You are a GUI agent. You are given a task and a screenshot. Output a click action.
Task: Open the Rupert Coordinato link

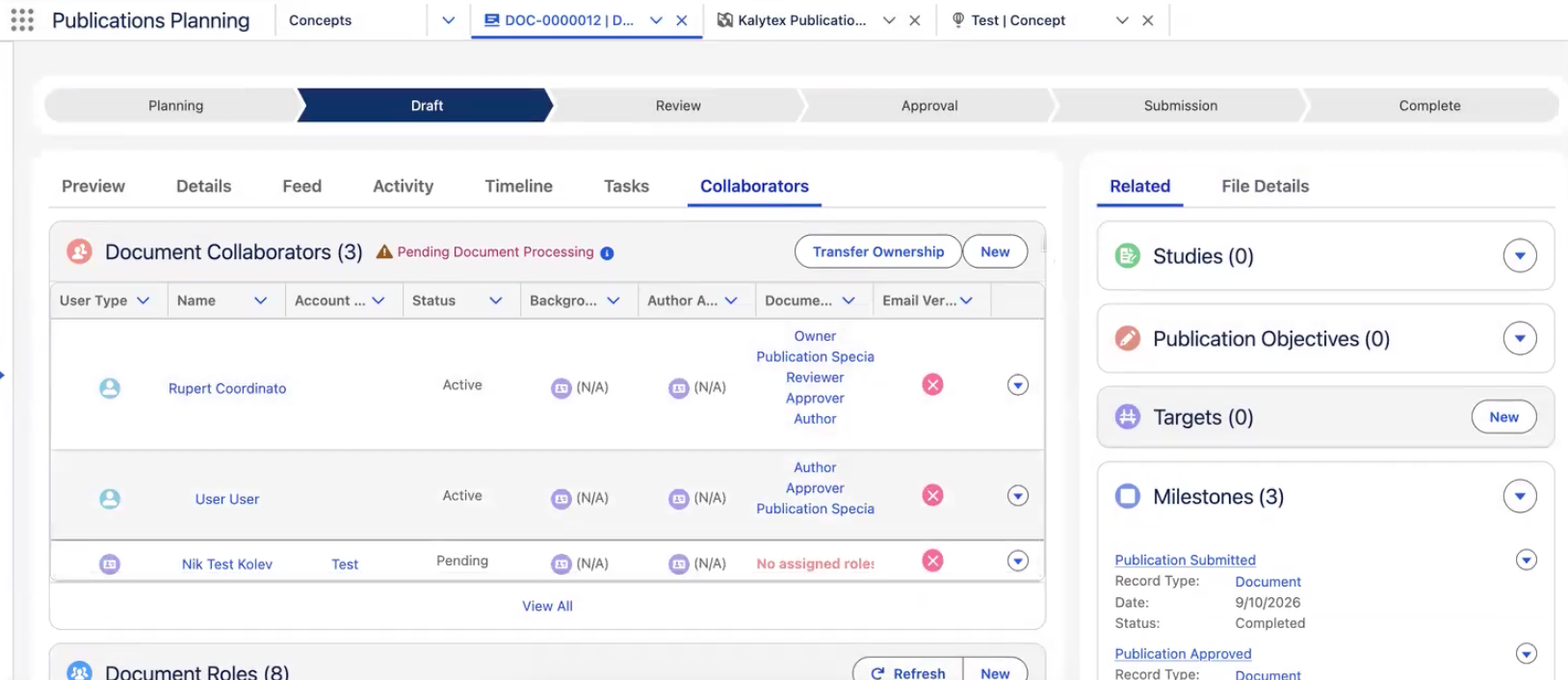click(227, 388)
